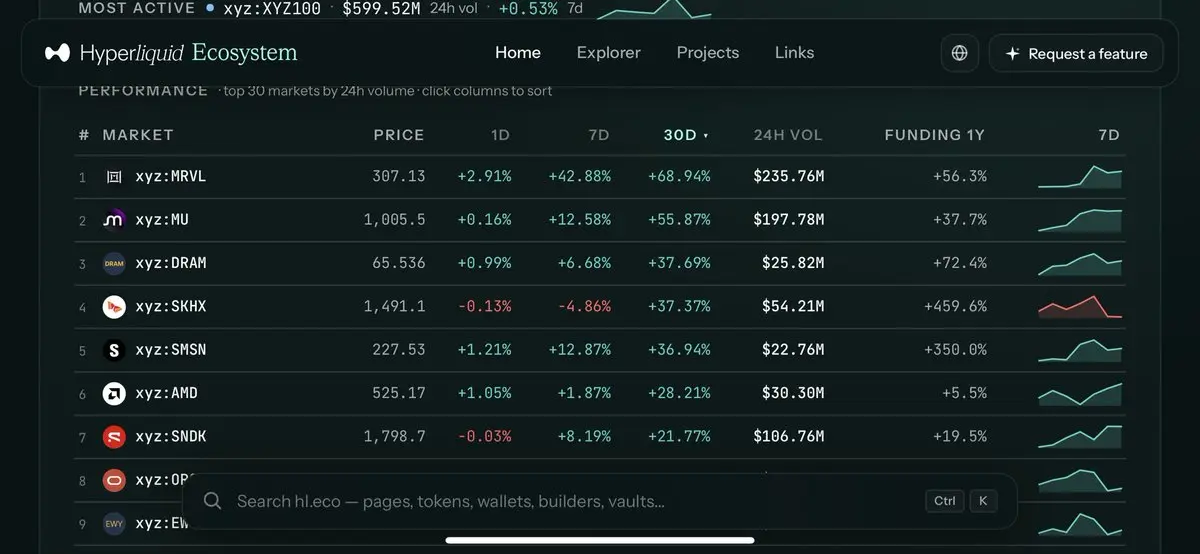1200x554 pixels.
Task: Sort by the 30D column header
Action: 686,135
